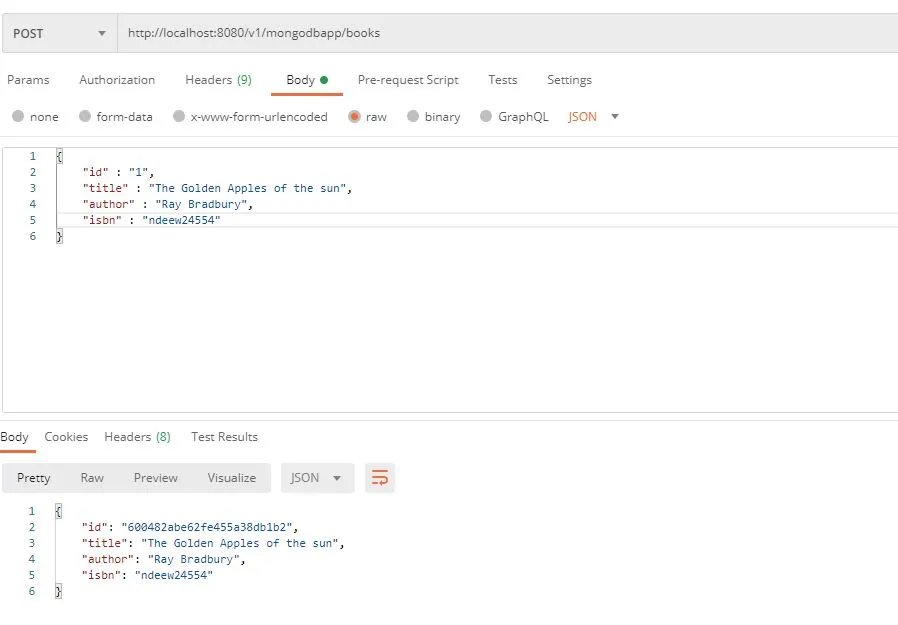898x625 pixels.
Task: Switch response view to Raw
Action: [92, 478]
